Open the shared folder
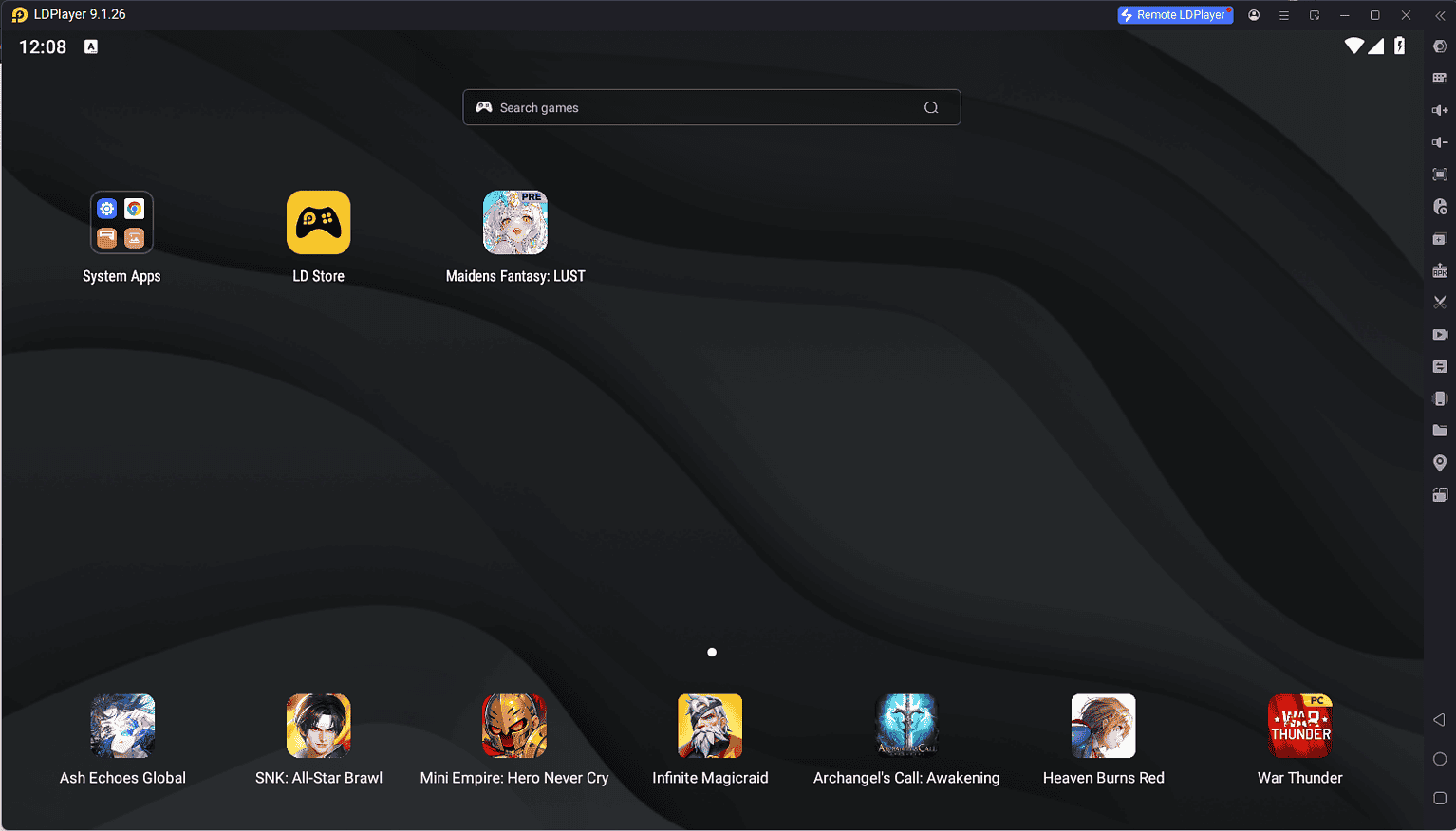Image resolution: width=1456 pixels, height=831 pixels. tap(1440, 430)
